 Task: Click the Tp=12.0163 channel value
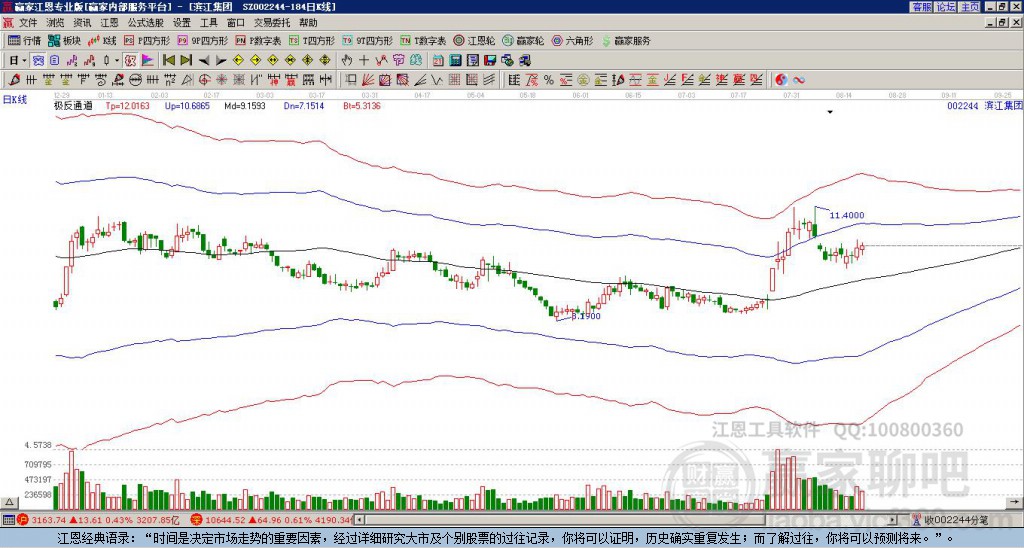point(128,105)
